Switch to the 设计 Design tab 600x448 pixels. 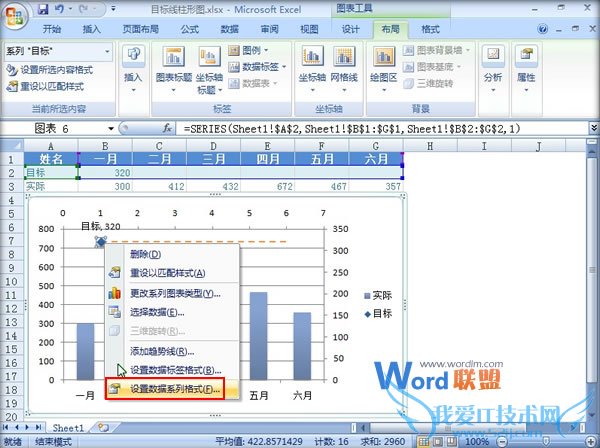[x=351, y=29]
